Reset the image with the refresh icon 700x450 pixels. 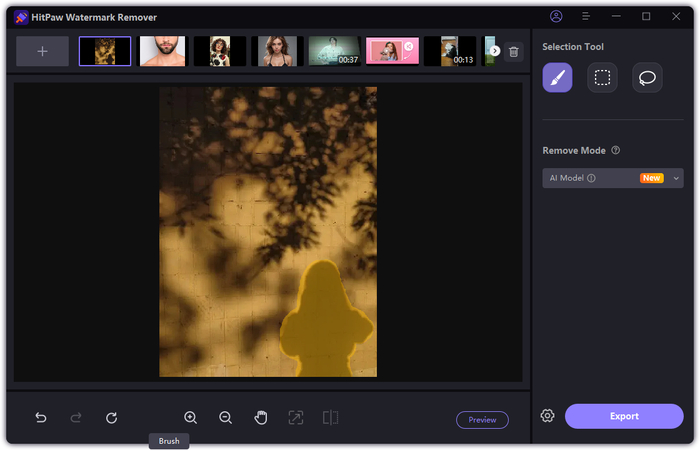click(111, 418)
